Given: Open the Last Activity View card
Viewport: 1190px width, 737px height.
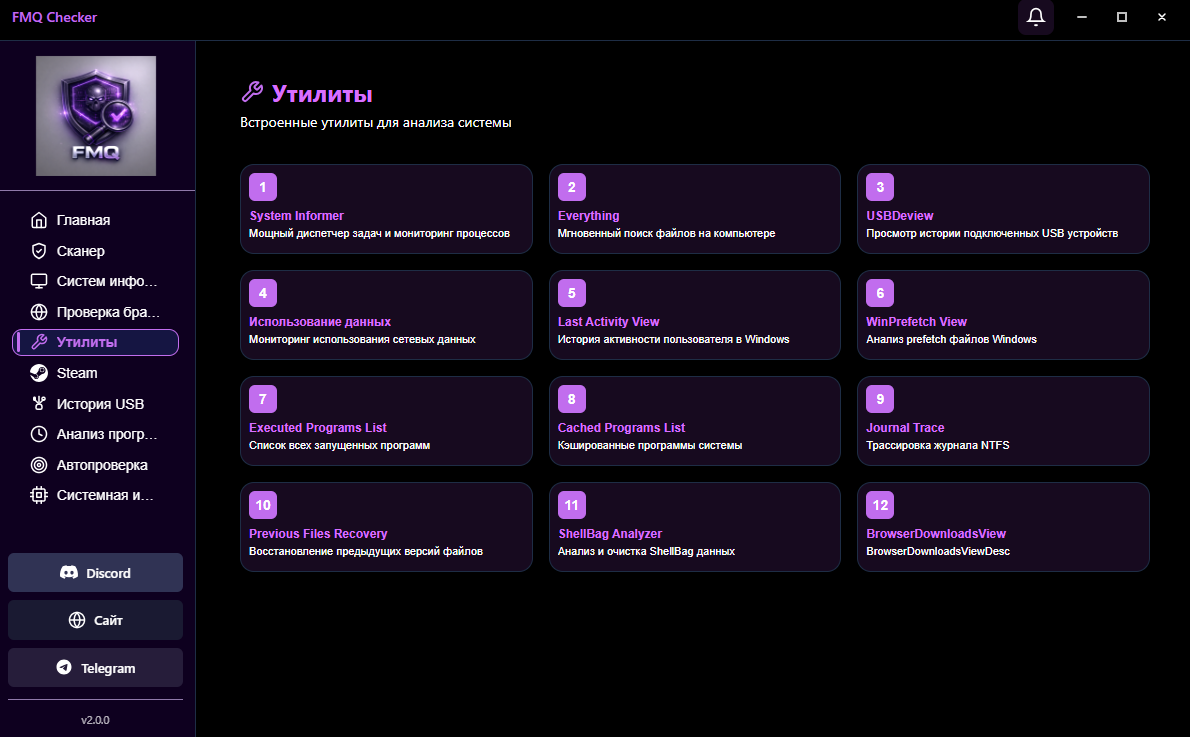Looking at the screenshot, I should point(695,315).
